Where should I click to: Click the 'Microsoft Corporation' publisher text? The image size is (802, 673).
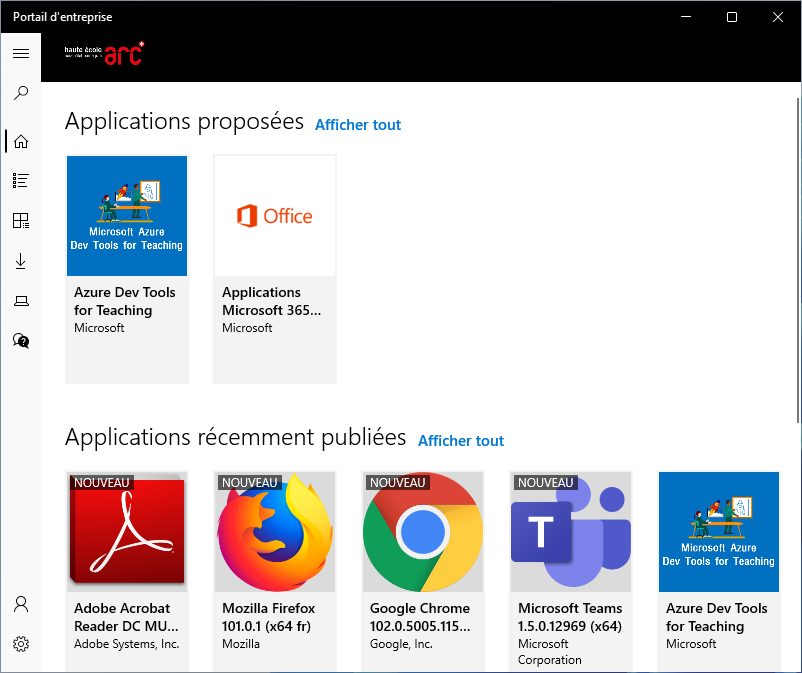coord(549,652)
